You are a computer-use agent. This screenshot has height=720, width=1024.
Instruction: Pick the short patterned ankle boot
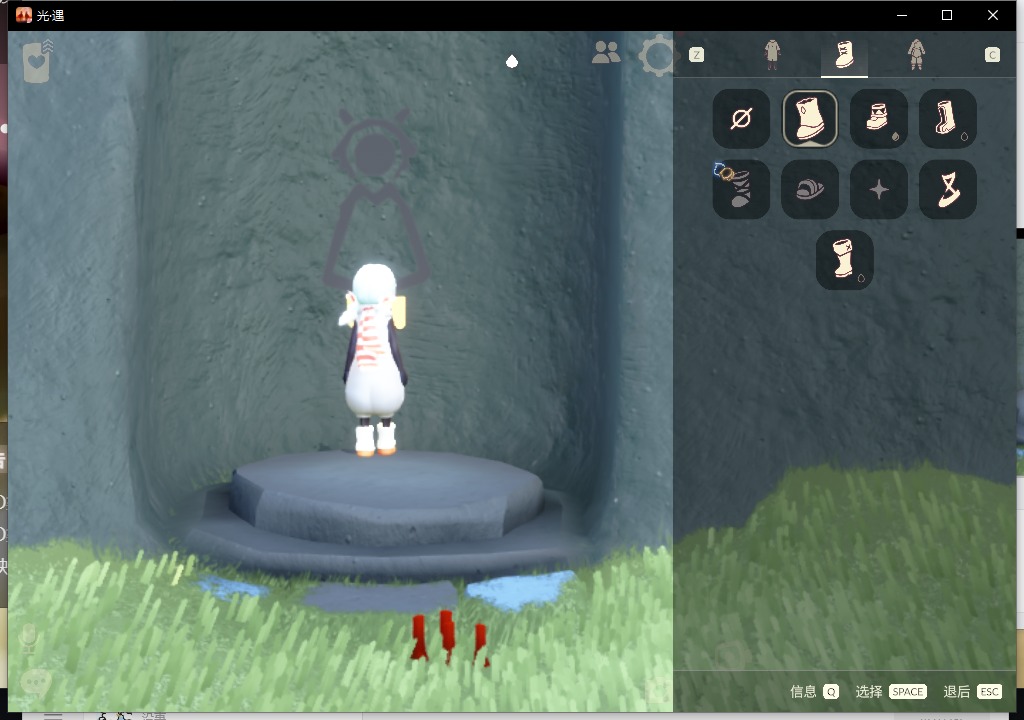879,119
